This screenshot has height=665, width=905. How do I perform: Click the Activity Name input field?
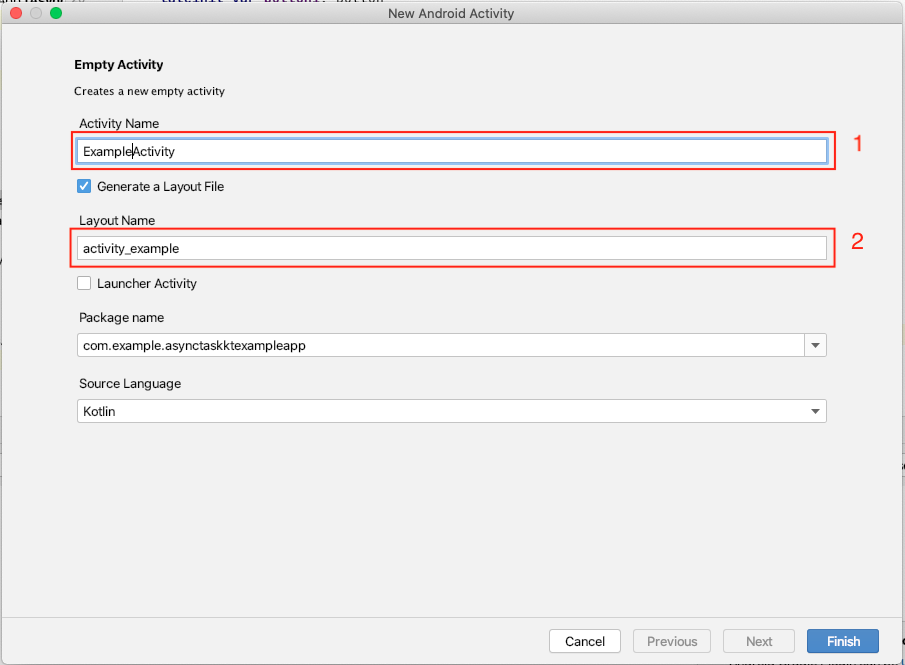click(x=452, y=151)
